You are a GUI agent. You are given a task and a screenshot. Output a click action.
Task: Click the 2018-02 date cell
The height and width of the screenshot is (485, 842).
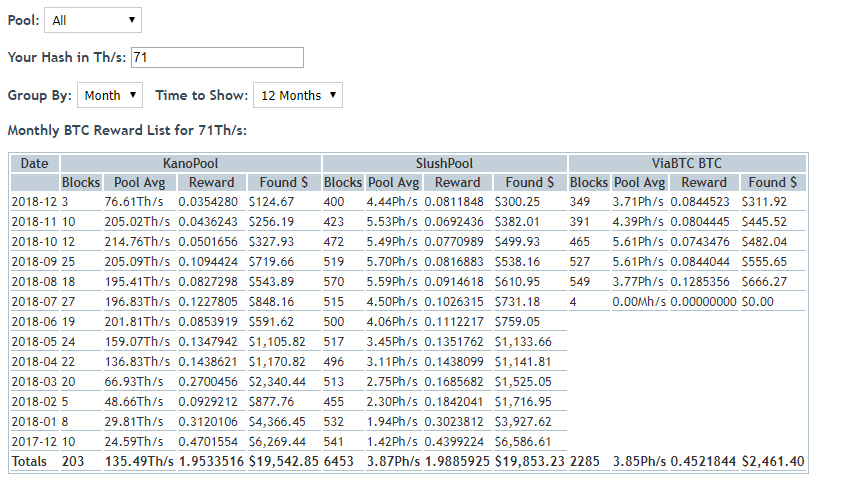34,402
